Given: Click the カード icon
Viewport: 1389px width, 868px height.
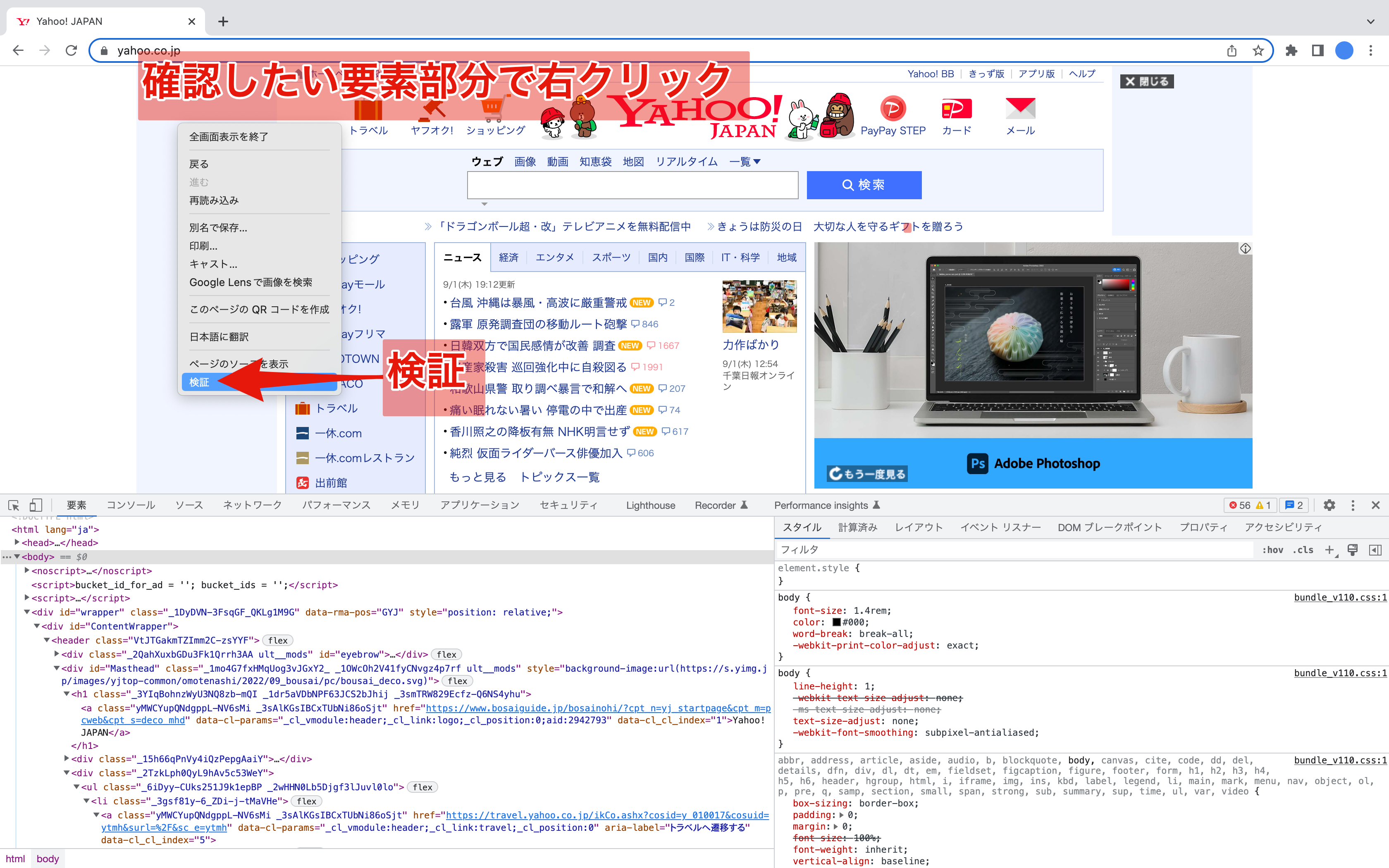Looking at the screenshot, I should 957,108.
